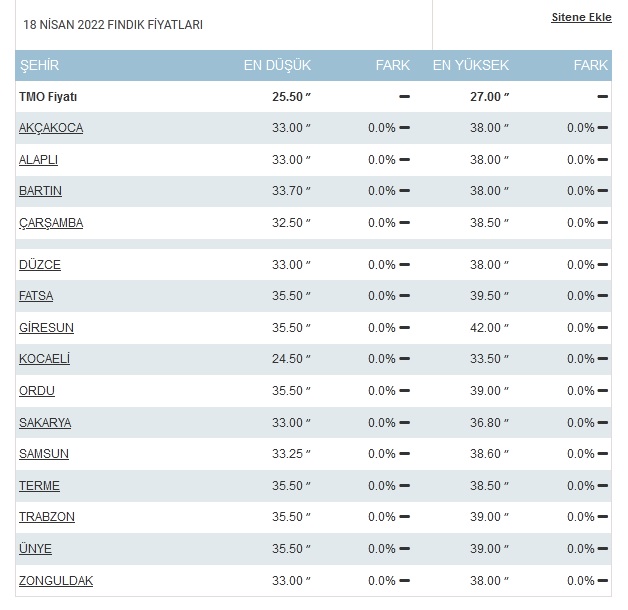
Task: Click the EN YÜKSEK column header
Action: pos(471,65)
